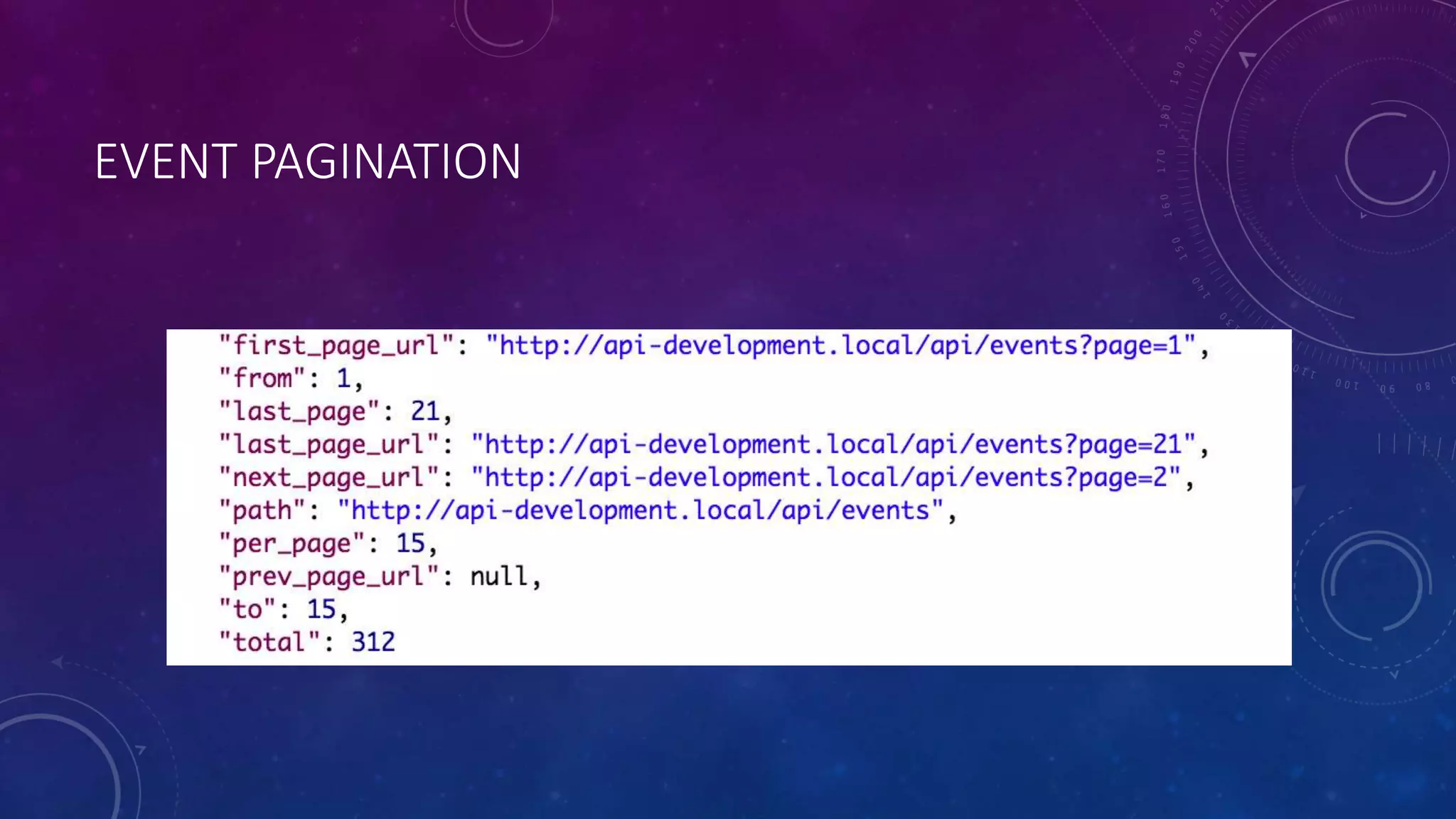1456x819 pixels.
Task: Click the "to" value 15
Action: (x=321, y=610)
